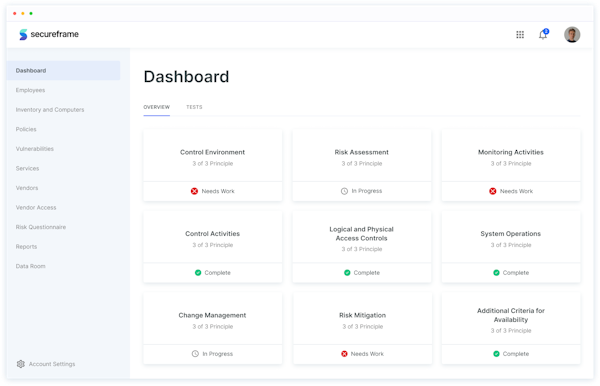The width and height of the screenshot is (600, 386).
Task: Open the user profile avatar
Action: tap(572, 34)
